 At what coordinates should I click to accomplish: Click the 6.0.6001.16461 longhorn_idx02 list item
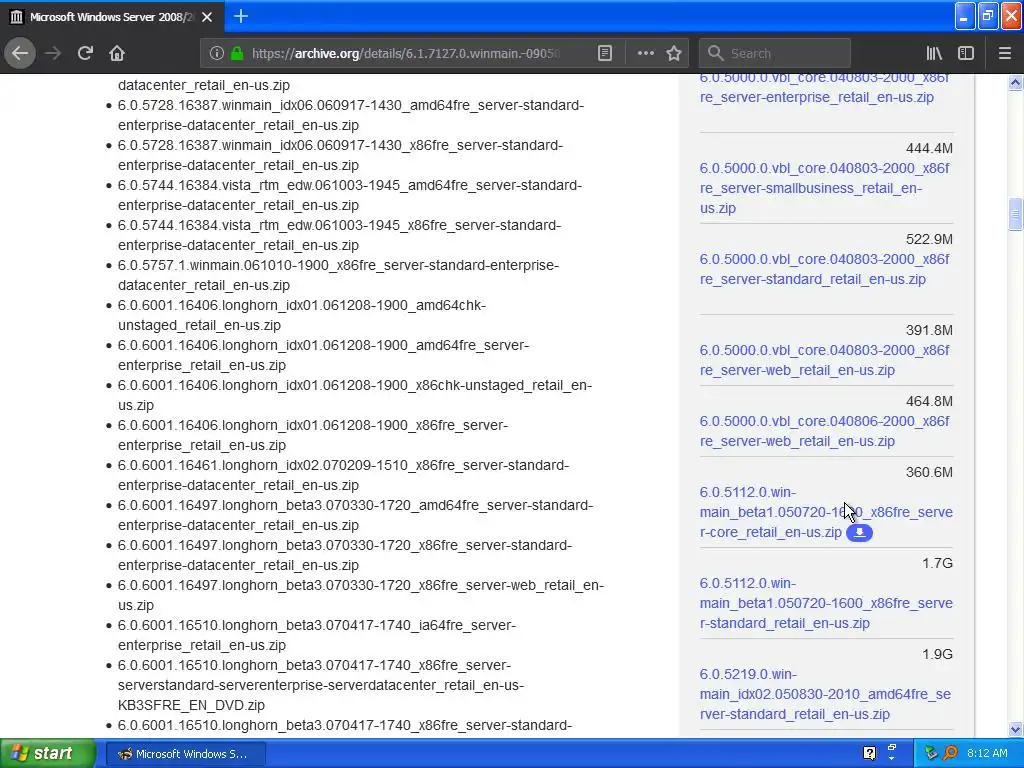click(344, 475)
